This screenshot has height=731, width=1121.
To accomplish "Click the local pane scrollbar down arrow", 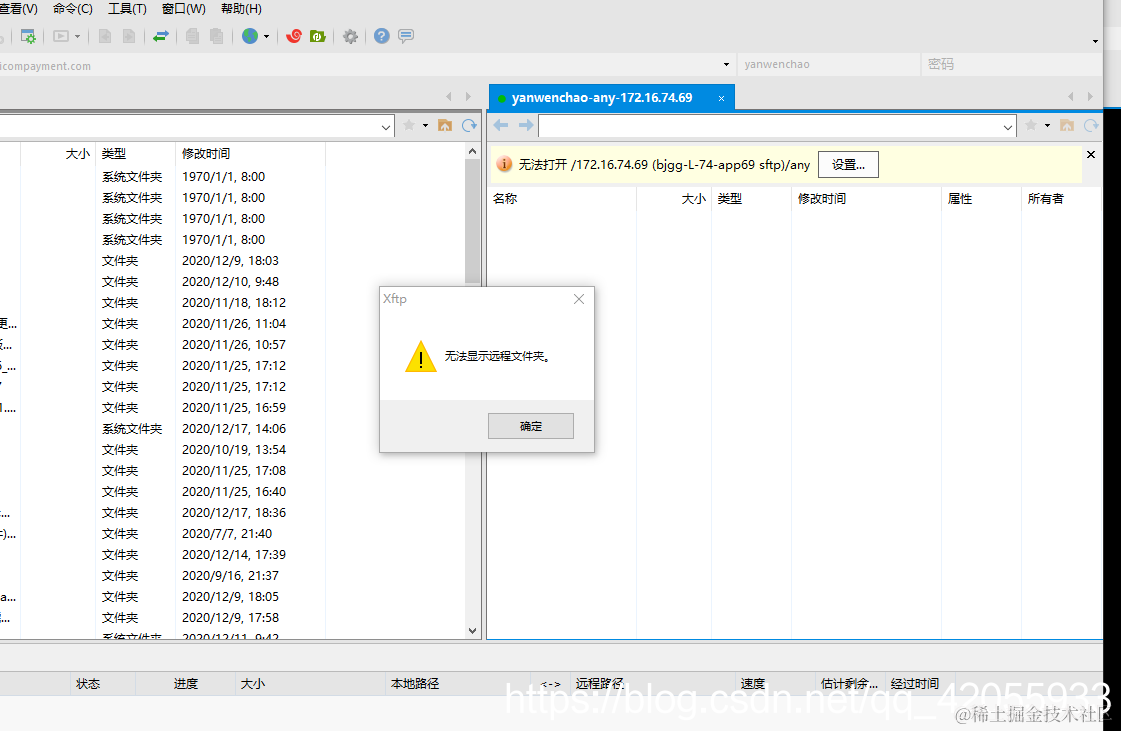I will point(472,631).
